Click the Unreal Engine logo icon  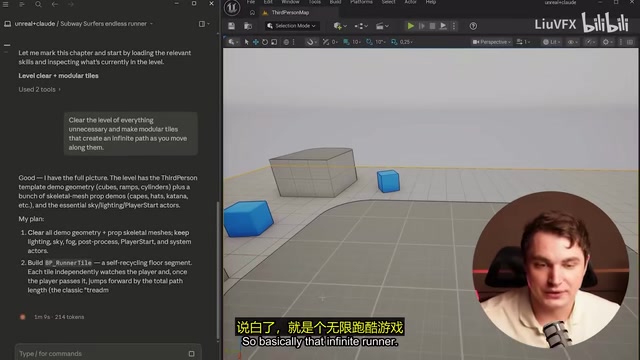click(x=232, y=7)
